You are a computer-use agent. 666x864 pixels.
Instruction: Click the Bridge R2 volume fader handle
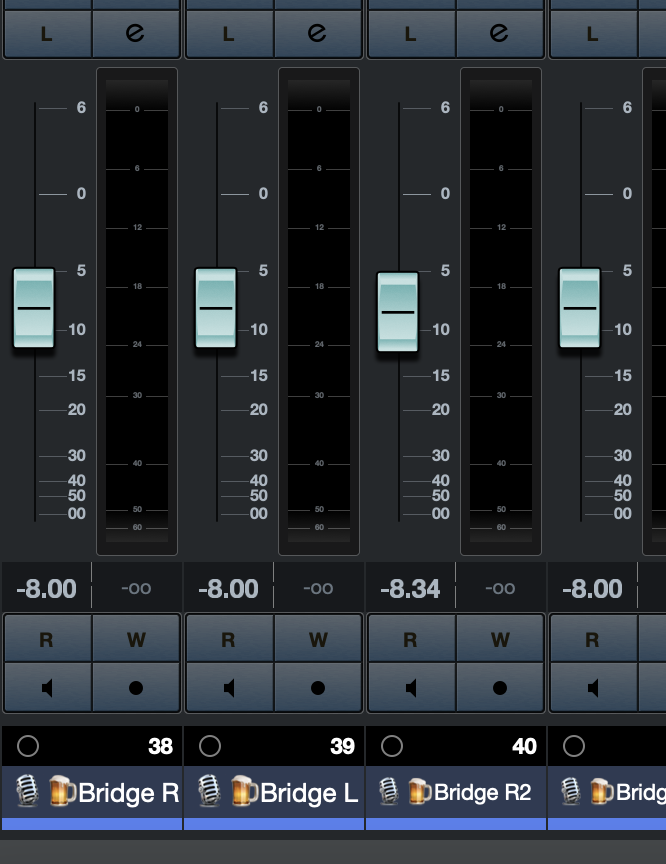(x=398, y=312)
